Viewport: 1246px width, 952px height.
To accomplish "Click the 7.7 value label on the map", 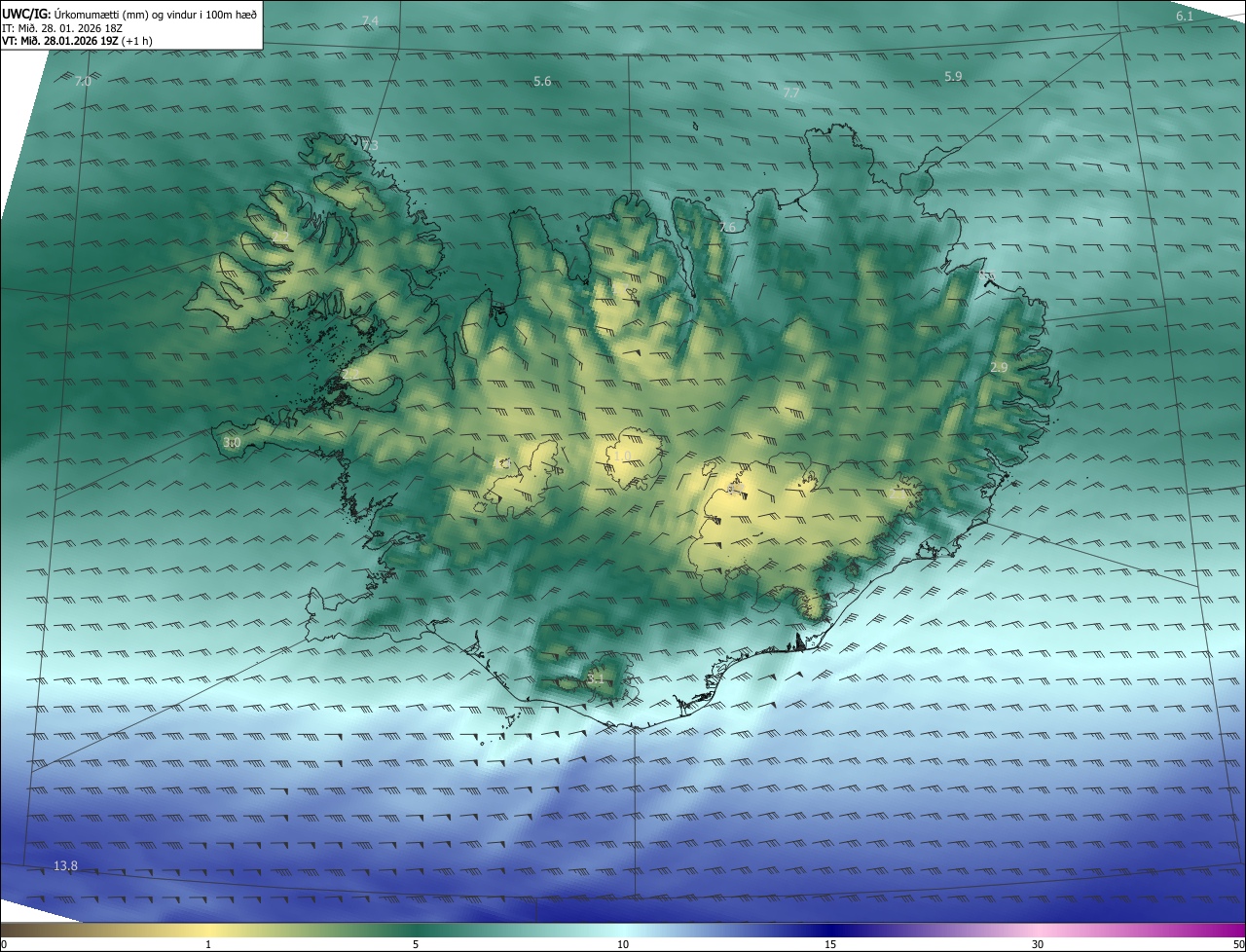I will [x=791, y=93].
